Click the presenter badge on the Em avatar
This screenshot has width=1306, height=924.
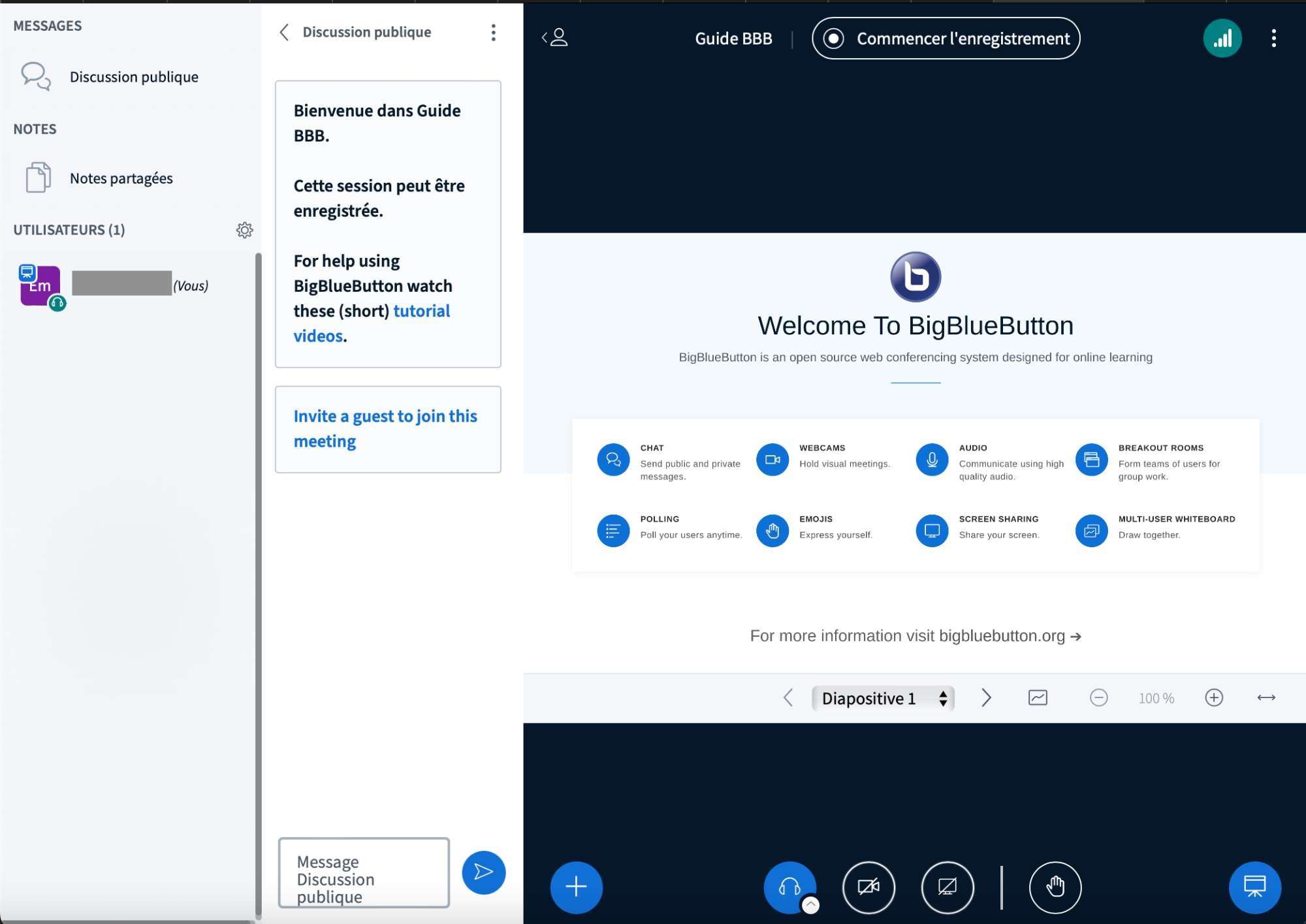click(27, 272)
